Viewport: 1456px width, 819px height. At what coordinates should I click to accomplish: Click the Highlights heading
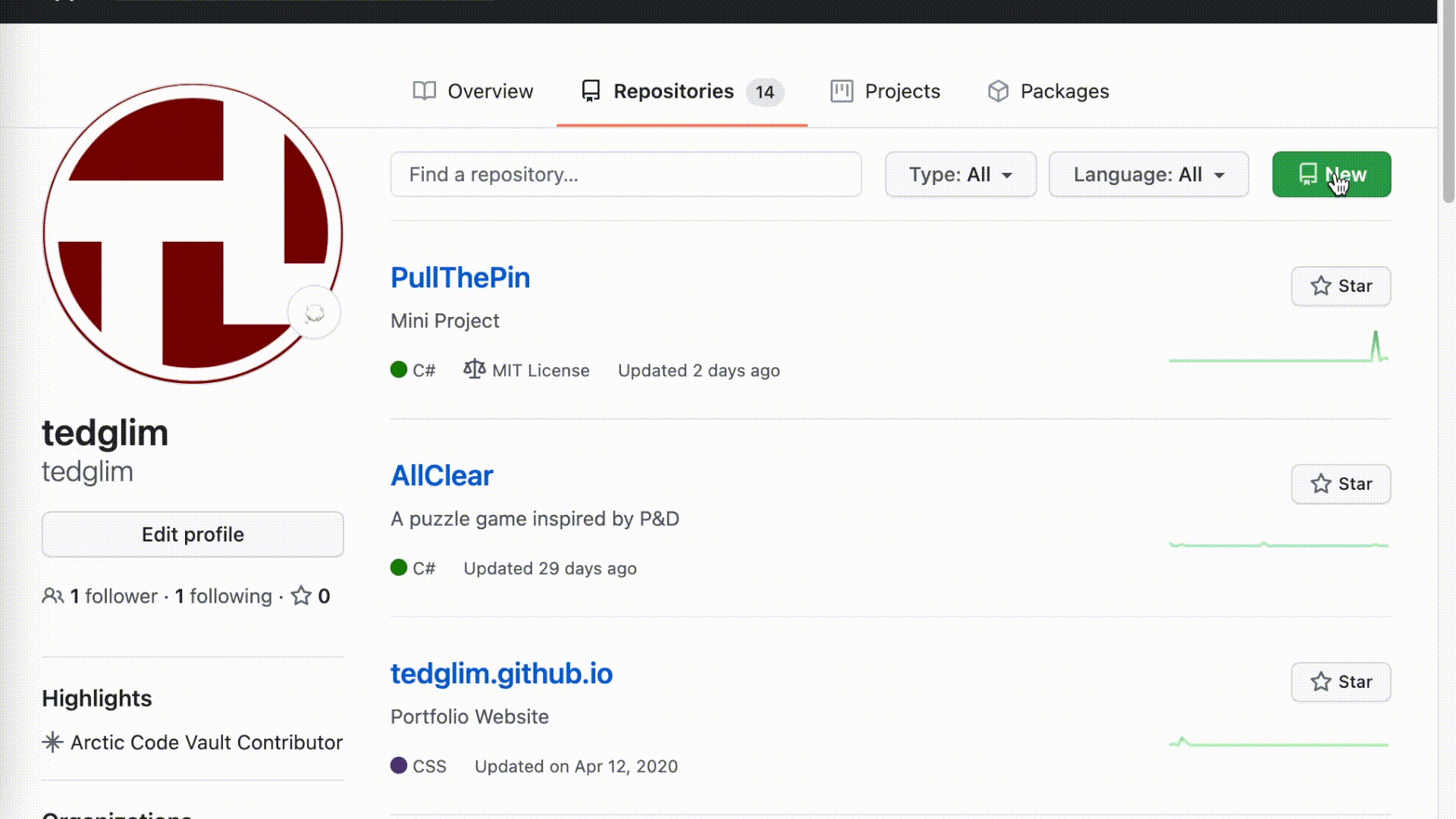coord(97,698)
